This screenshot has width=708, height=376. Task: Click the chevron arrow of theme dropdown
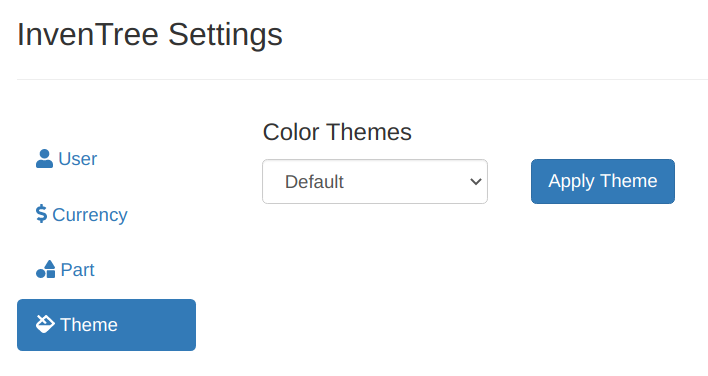click(x=475, y=181)
